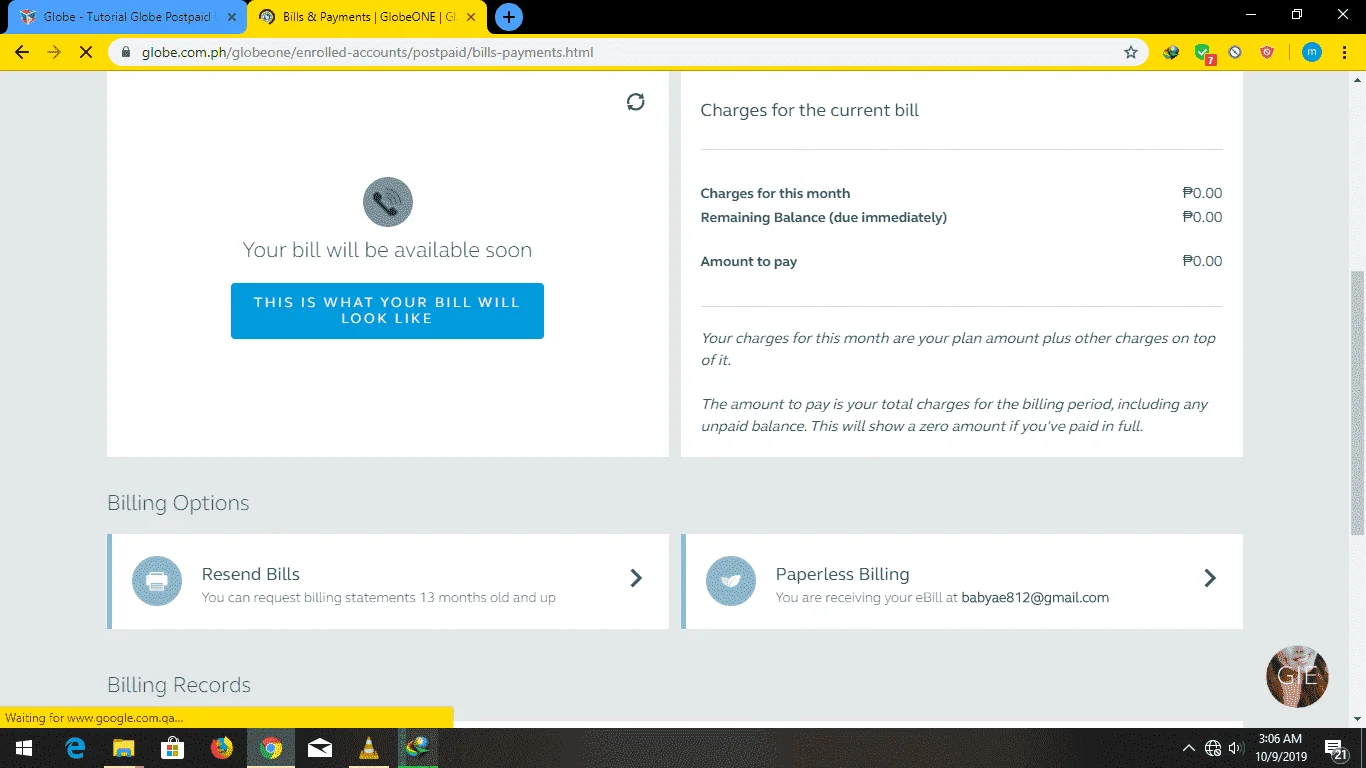
Task: View site security info via the padlock
Action: [126, 52]
